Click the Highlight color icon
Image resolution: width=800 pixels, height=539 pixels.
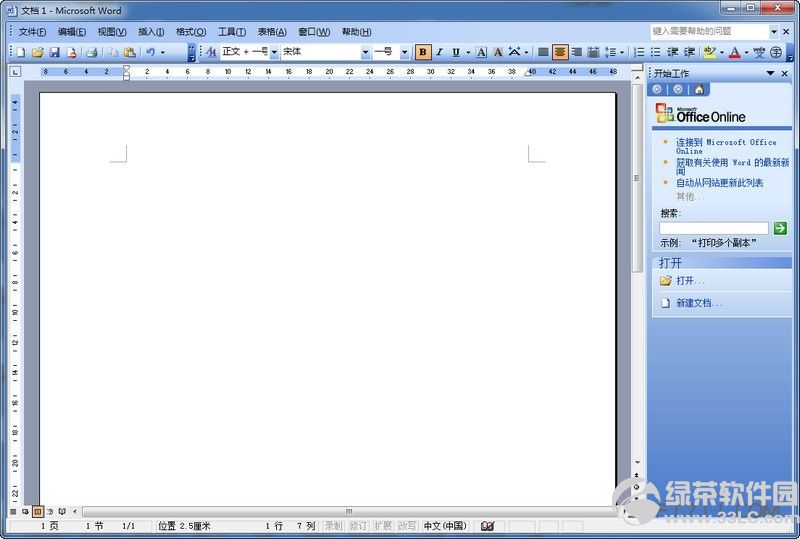(710, 52)
